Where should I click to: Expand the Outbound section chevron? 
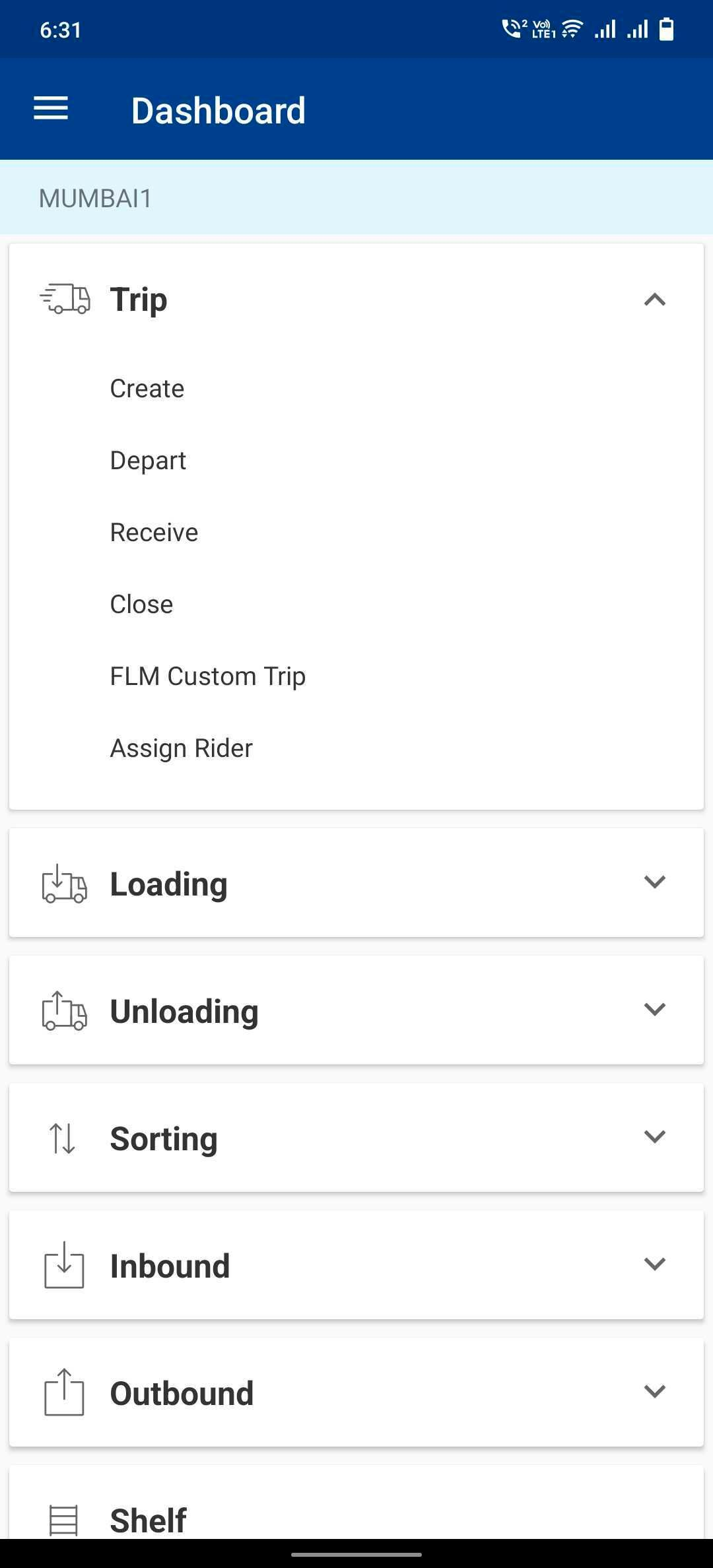[654, 1391]
